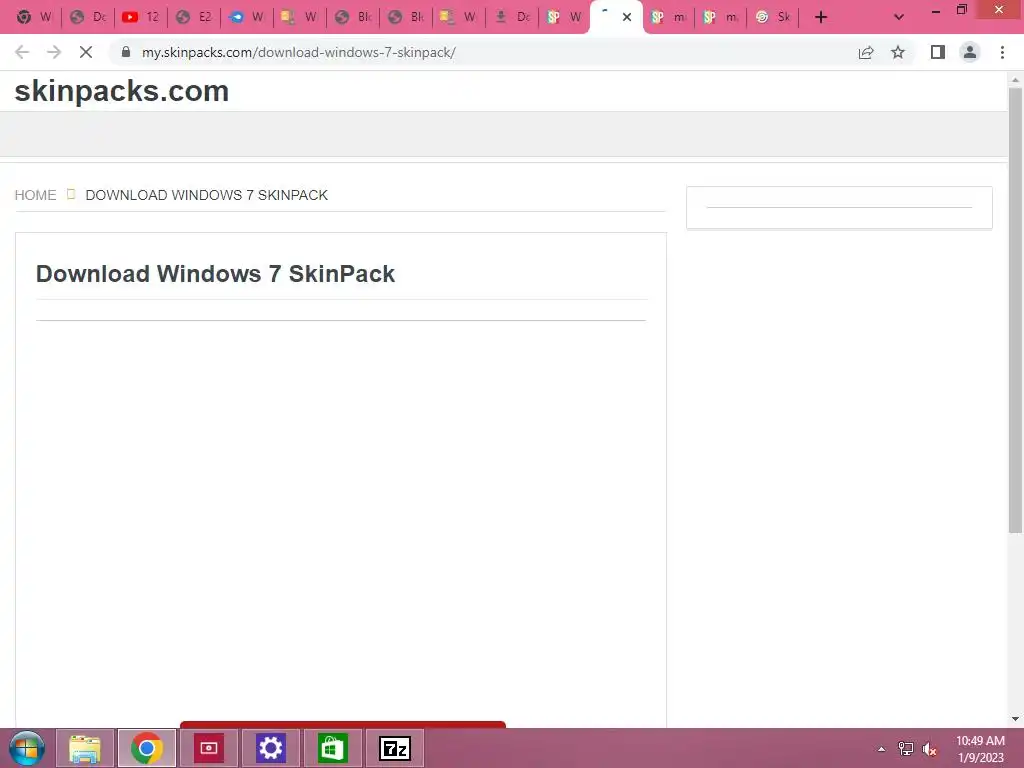Open the green Store taskbar icon

point(332,748)
